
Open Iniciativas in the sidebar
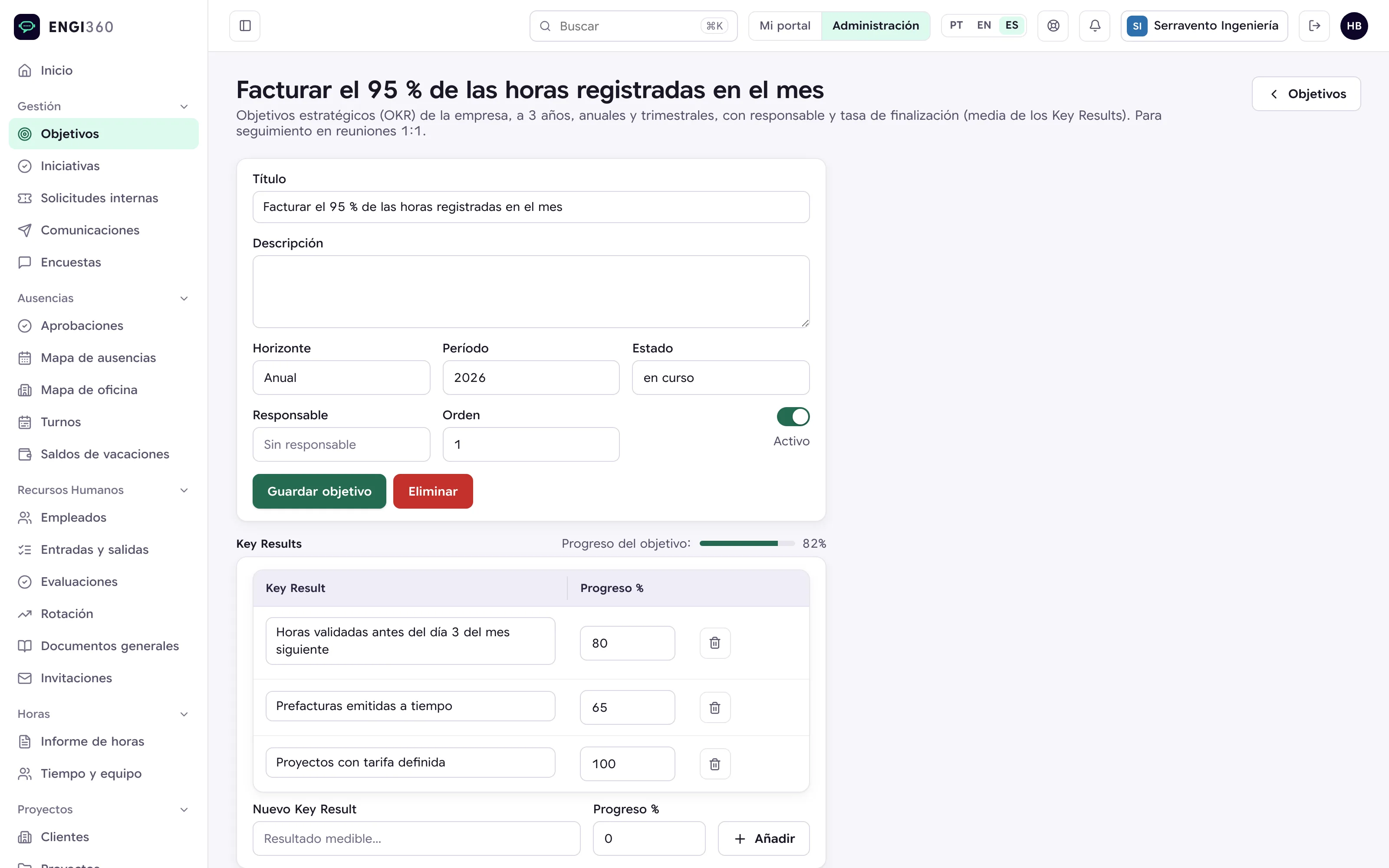pyautogui.click(x=104, y=166)
